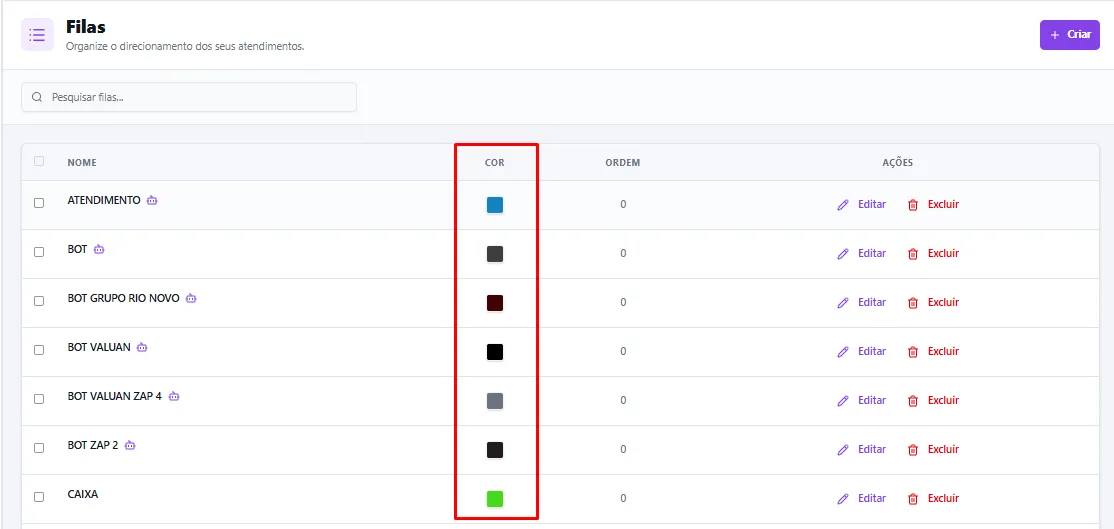Click trash icon in CAIXA row

(913, 498)
